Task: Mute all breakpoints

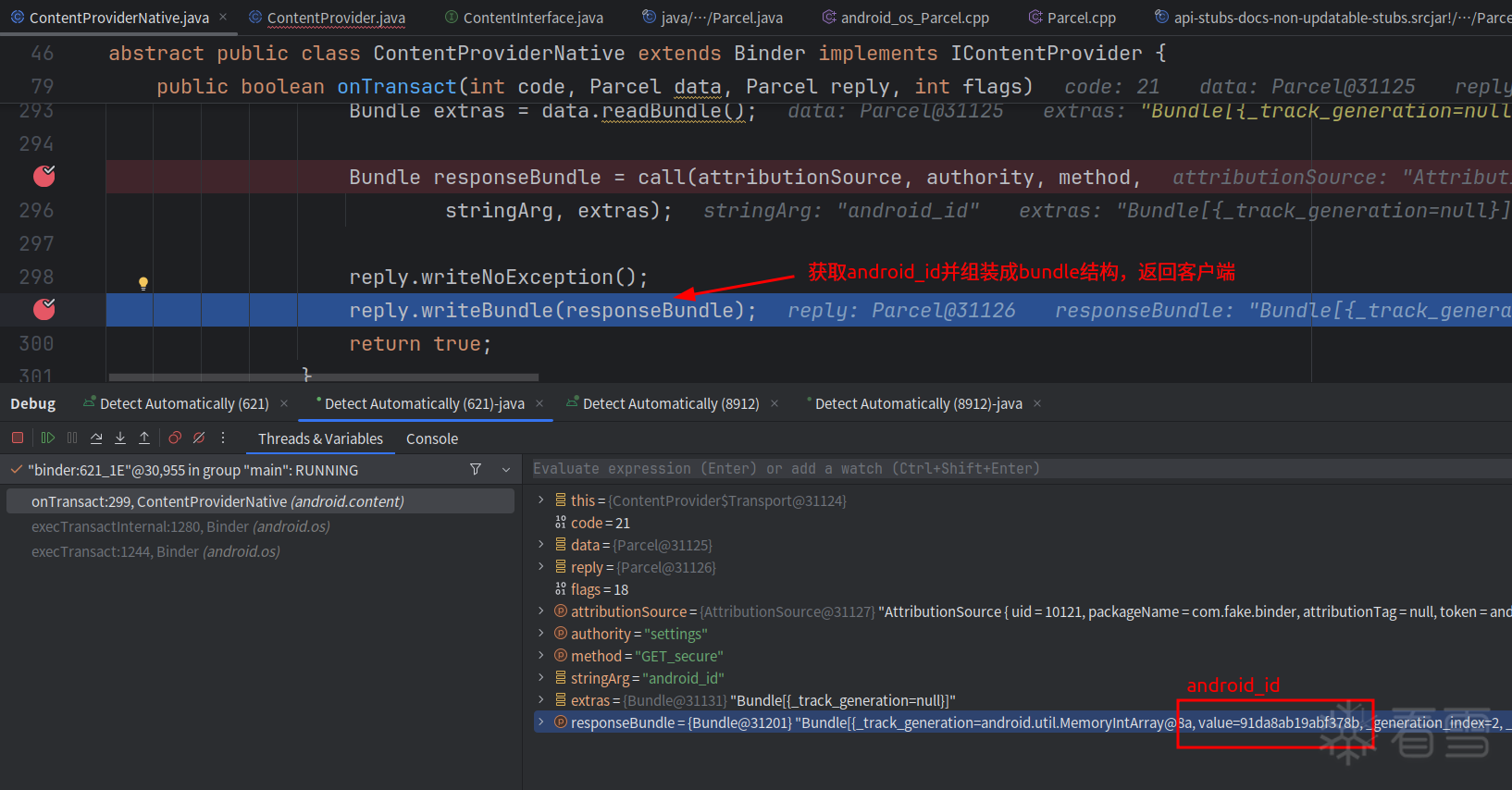Action: coord(199,438)
